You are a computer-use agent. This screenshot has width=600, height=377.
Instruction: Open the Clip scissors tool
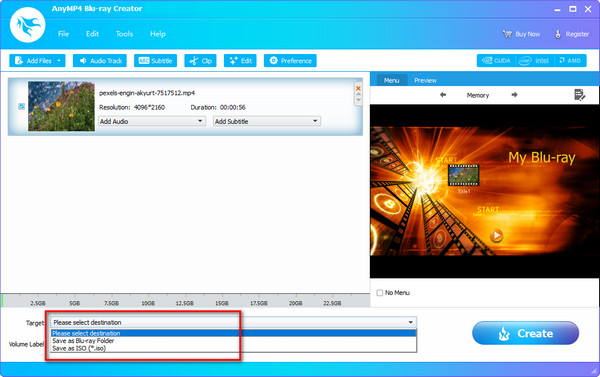pyautogui.click(x=201, y=60)
